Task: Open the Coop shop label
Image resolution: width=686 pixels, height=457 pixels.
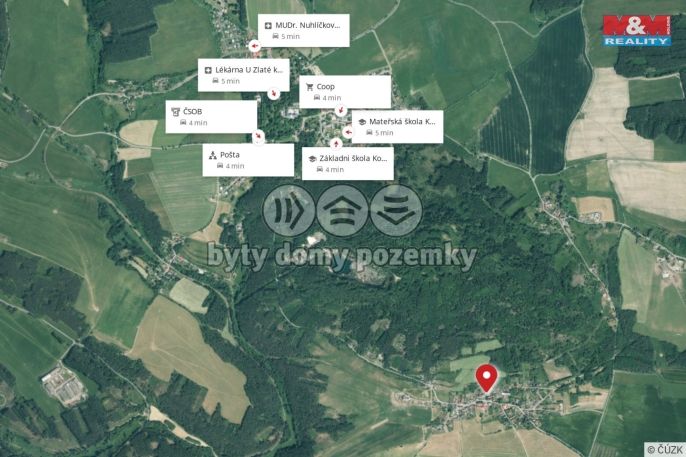Action: coord(345,92)
